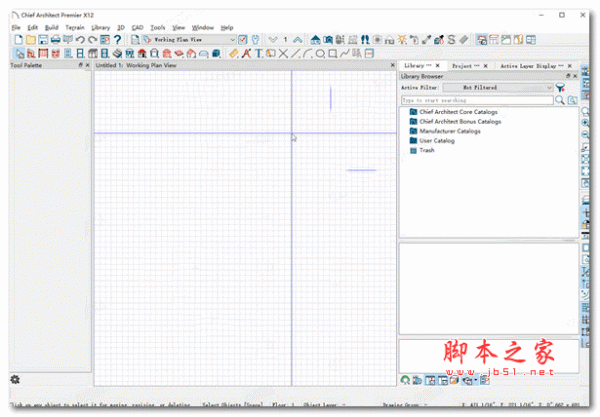This screenshot has height=417, width=600.
Task: Click the Print icon in toolbar
Action: coord(55,39)
